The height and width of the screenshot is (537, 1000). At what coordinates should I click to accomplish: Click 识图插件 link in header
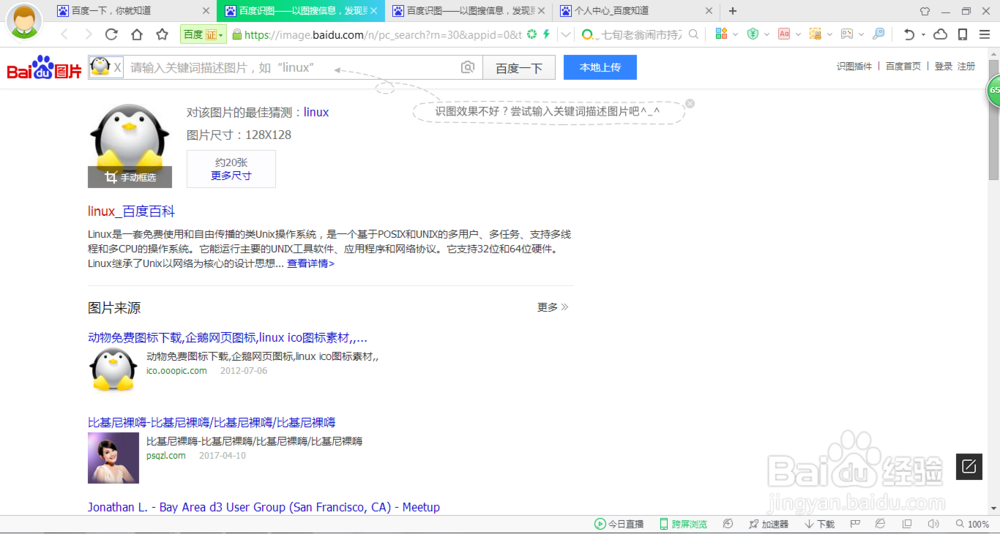coord(854,66)
